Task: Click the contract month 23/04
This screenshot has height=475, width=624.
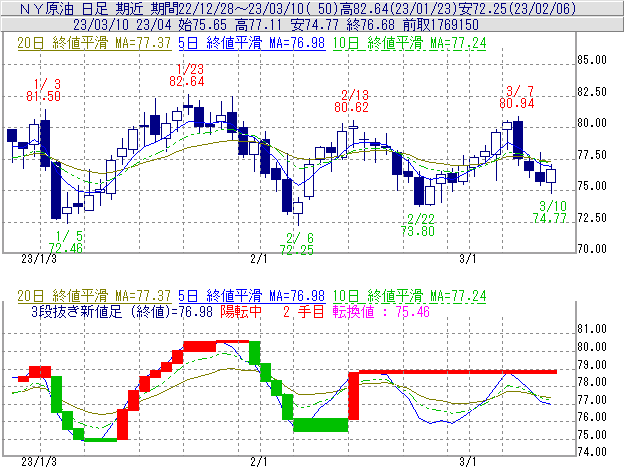Action: pyautogui.click(x=154, y=25)
